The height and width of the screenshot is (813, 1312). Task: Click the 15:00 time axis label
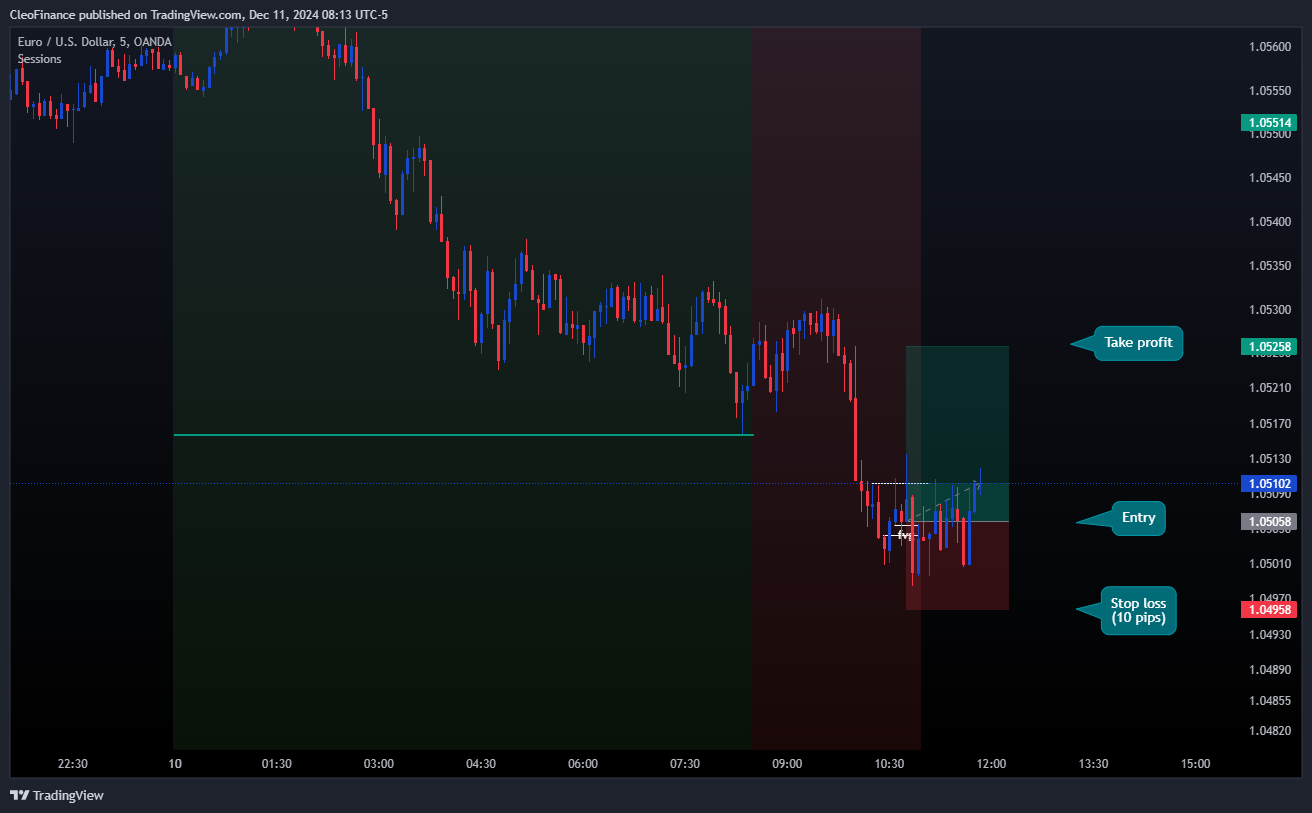click(x=1195, y=764)
